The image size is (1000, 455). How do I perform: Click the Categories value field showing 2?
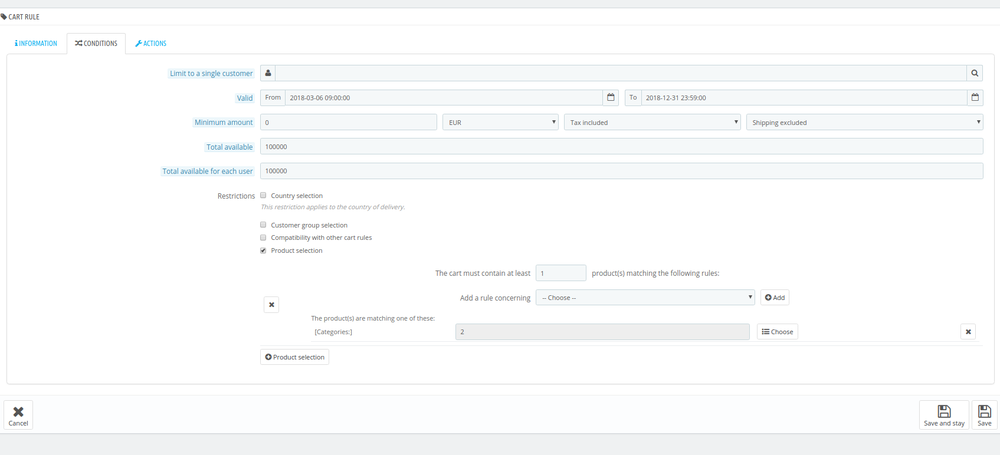pos(603,332)
